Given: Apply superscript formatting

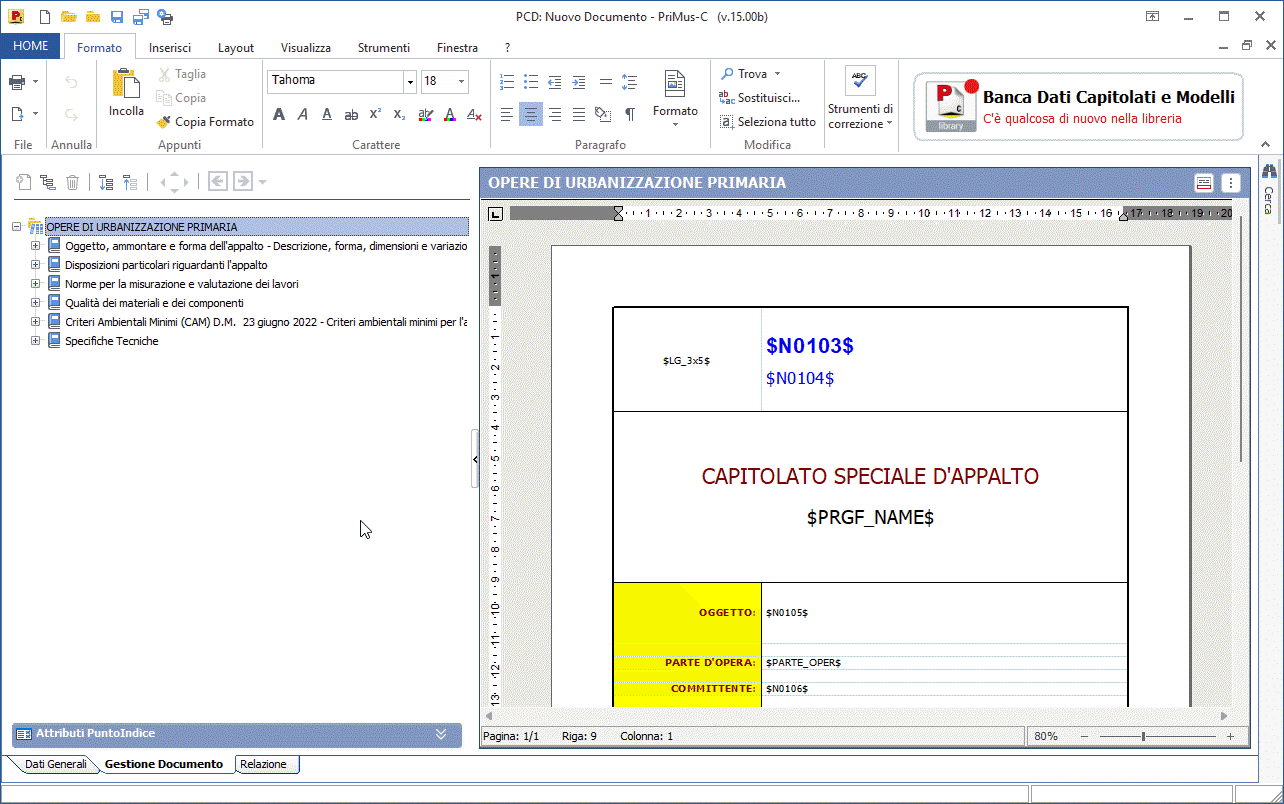Looking at the screenshot, I should (x=375, y=115).
